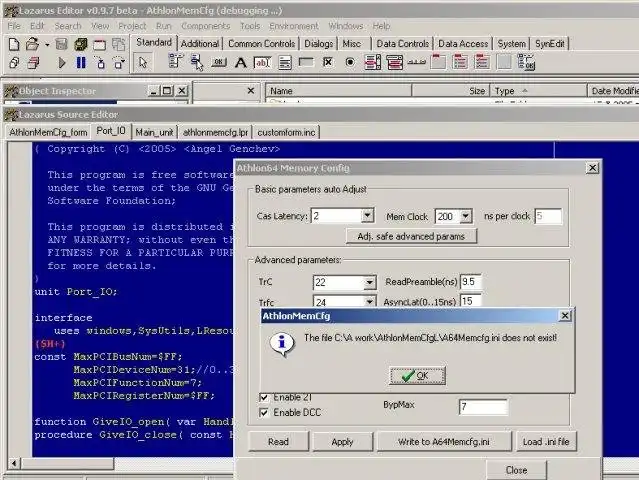
Task: Select the TPanel component icon
Action: [504, 62]
